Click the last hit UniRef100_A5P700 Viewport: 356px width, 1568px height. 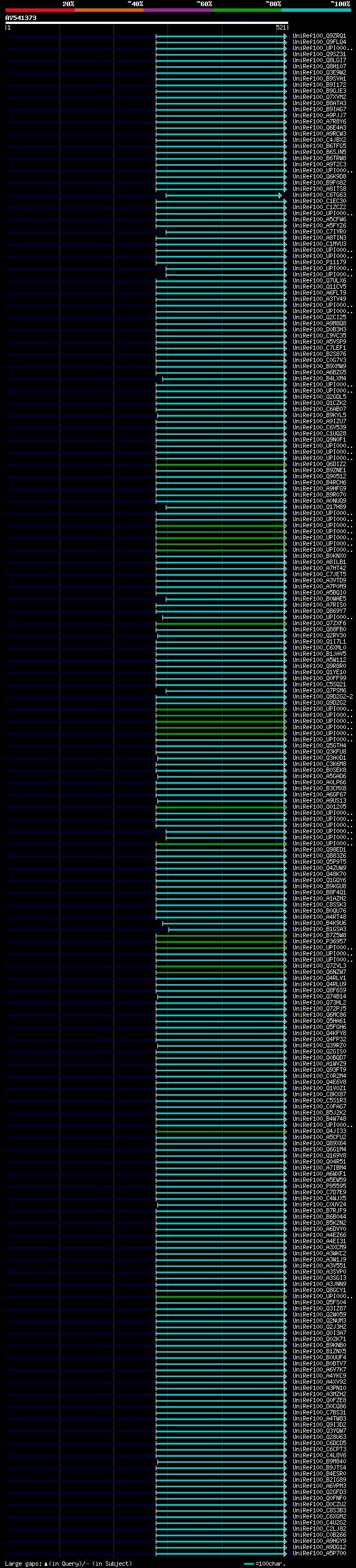(319, 1553)
